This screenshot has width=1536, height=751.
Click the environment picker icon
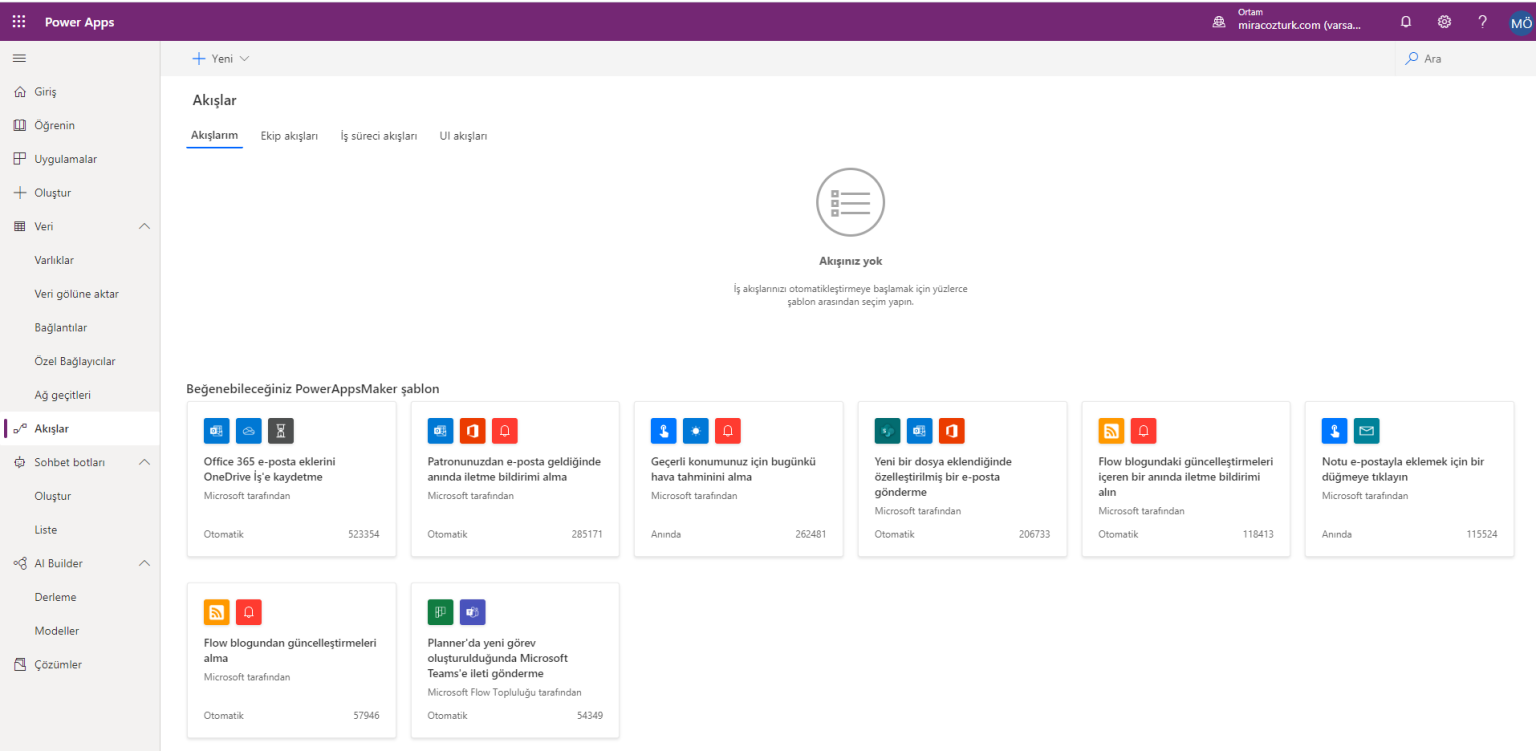pyautogui.click(x=1219, y=21)
